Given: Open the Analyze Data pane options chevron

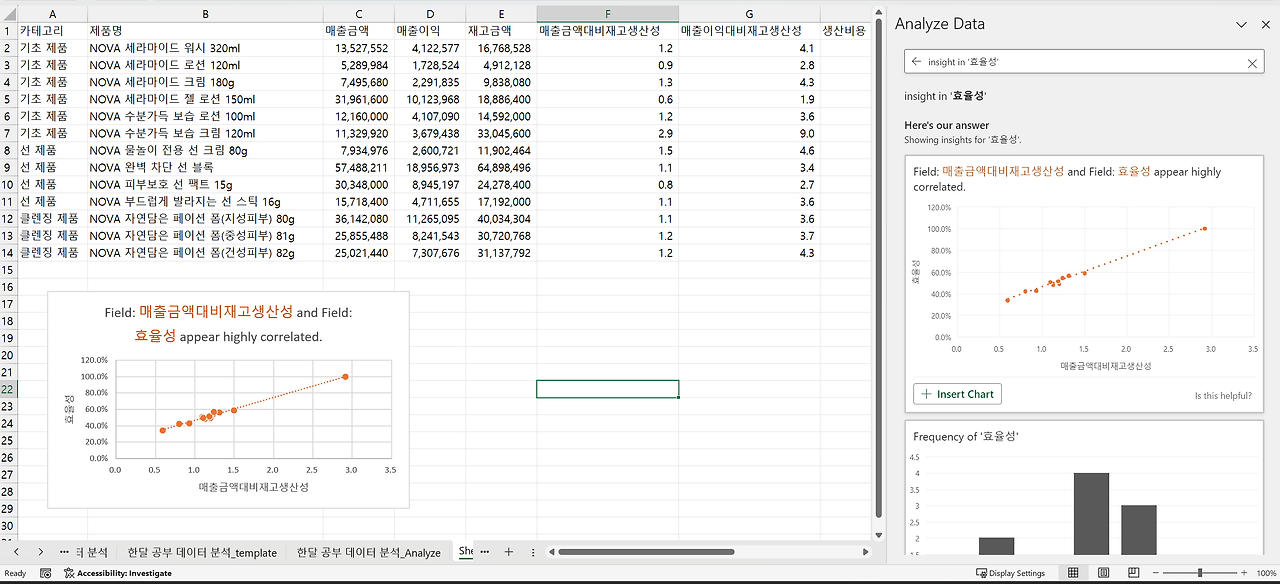Looking at the screenshot, I should click(x=1242, y=24).
